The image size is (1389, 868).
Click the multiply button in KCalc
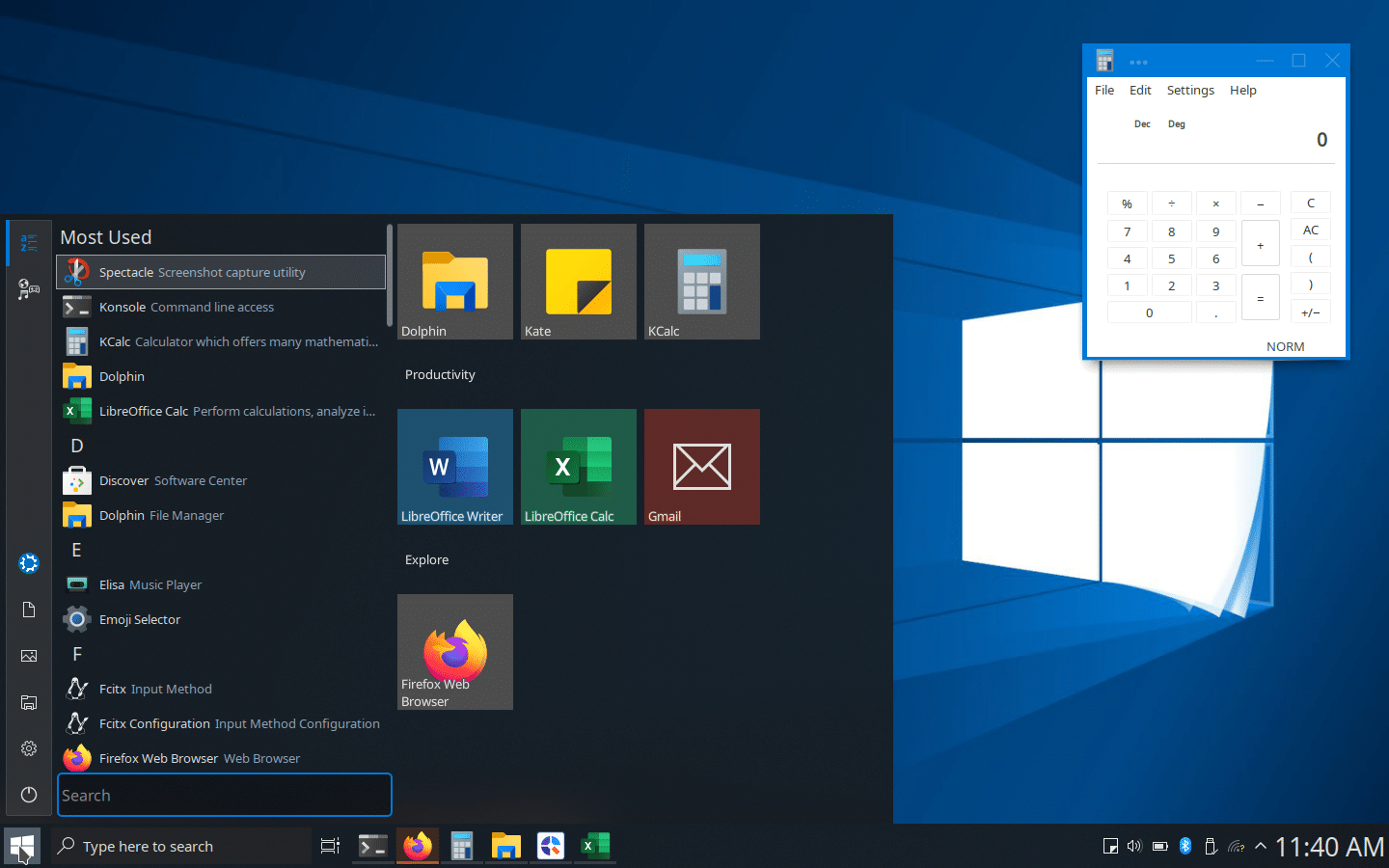point(1215,203)
